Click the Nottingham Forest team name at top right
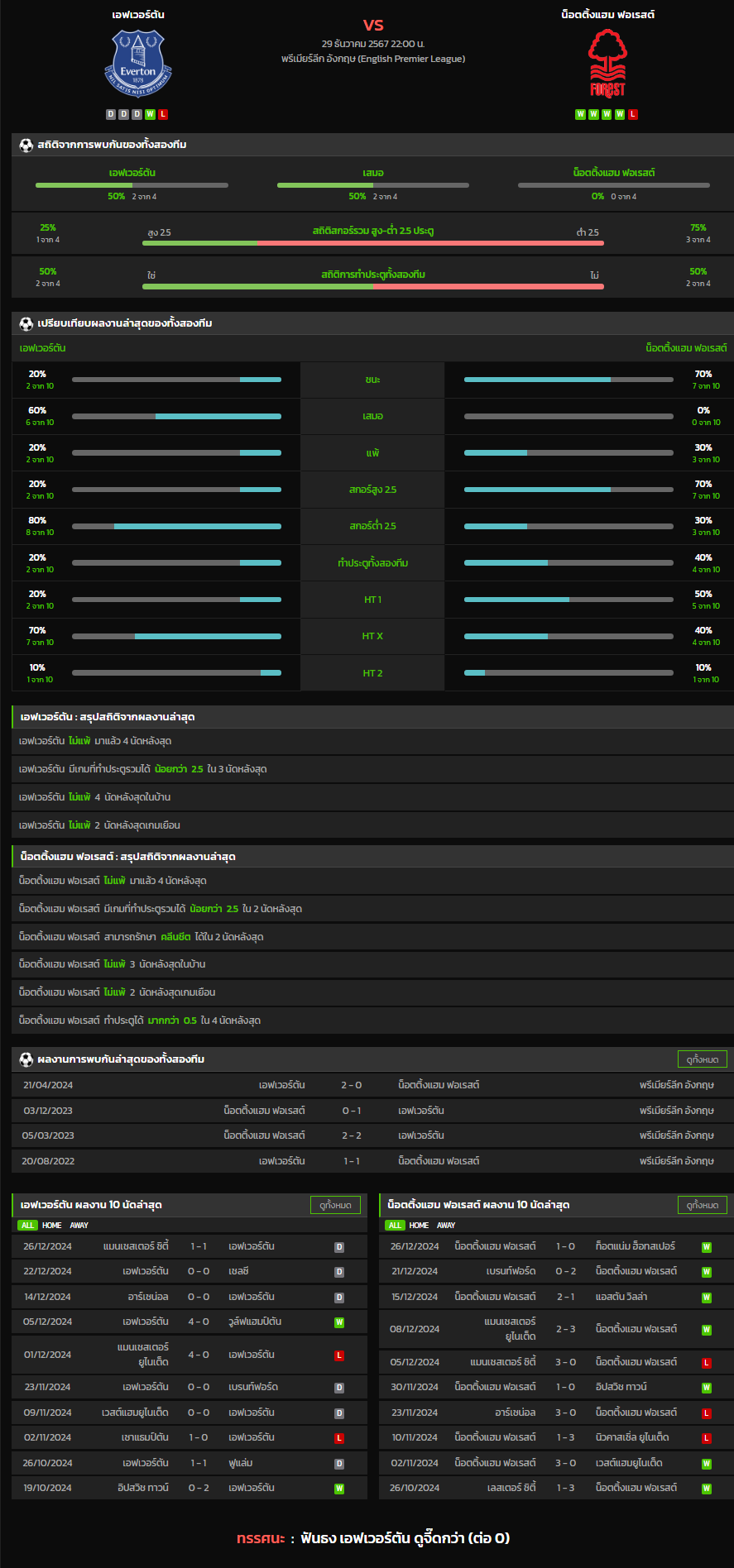 pos(607,15)
